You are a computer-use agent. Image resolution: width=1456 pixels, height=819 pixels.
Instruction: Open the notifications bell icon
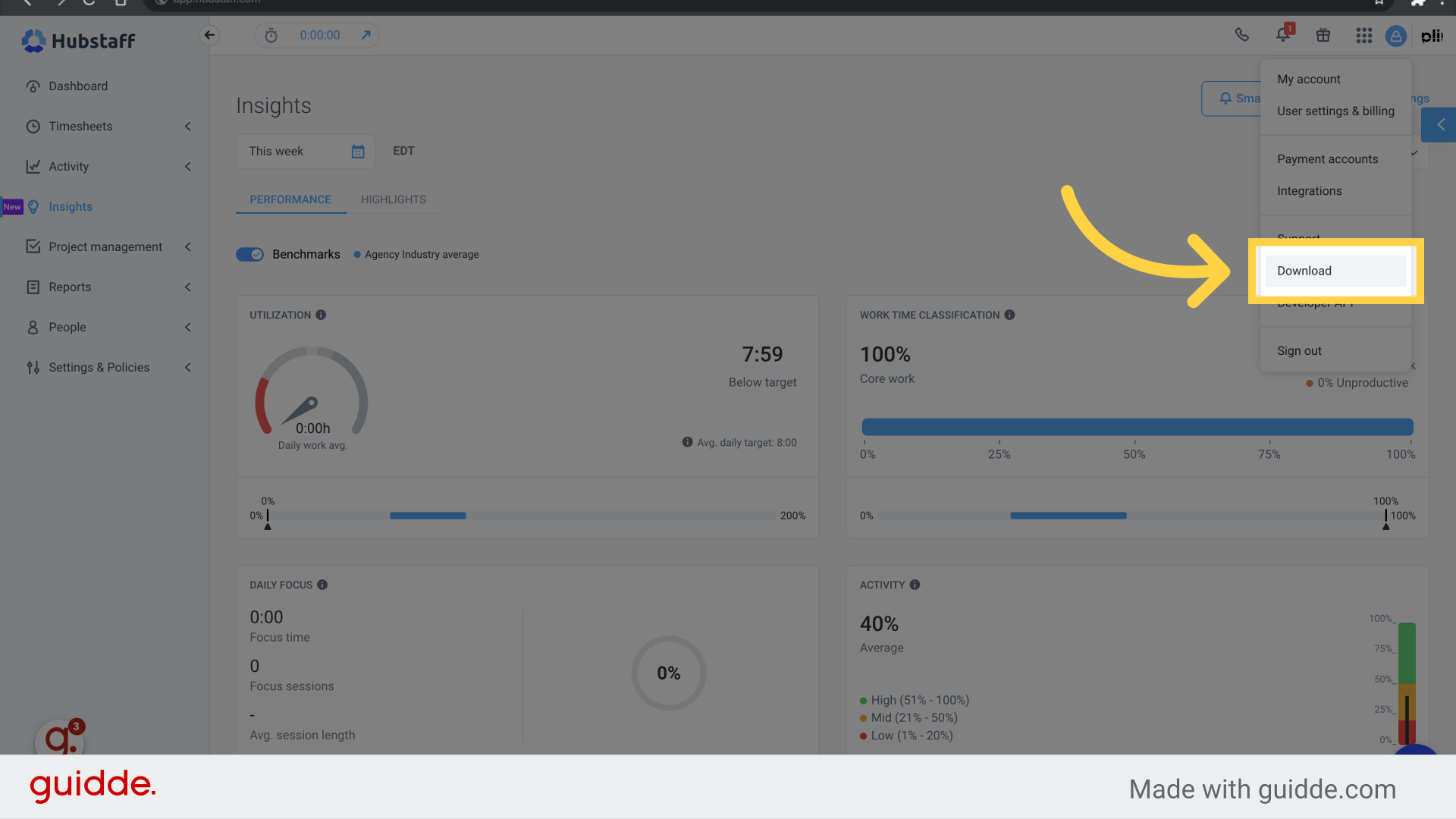[x=1283, y=35]
